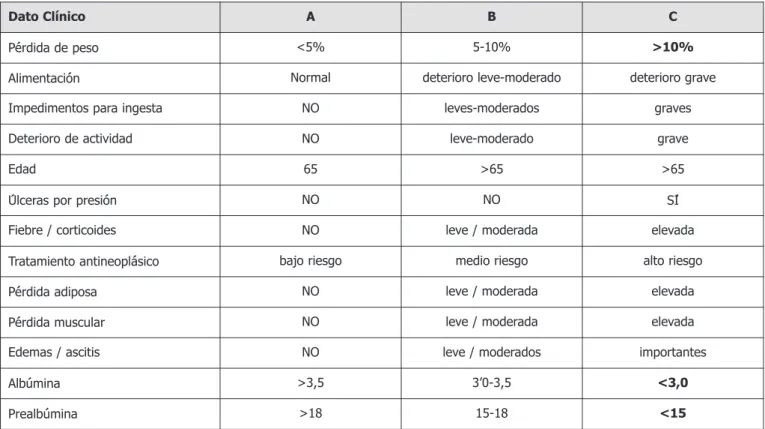Viewport: 765px width, 429px height.
Task: Select the column A header cell
Action: pyautogui.click(x=310, y=17)
